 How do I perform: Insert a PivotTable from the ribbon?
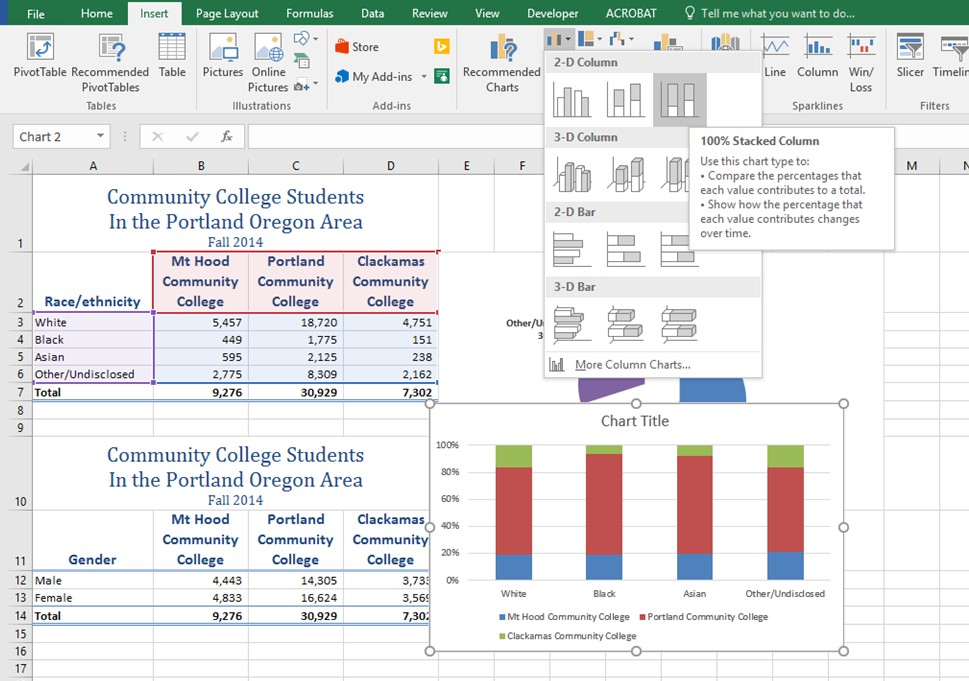tap(40, 56)
